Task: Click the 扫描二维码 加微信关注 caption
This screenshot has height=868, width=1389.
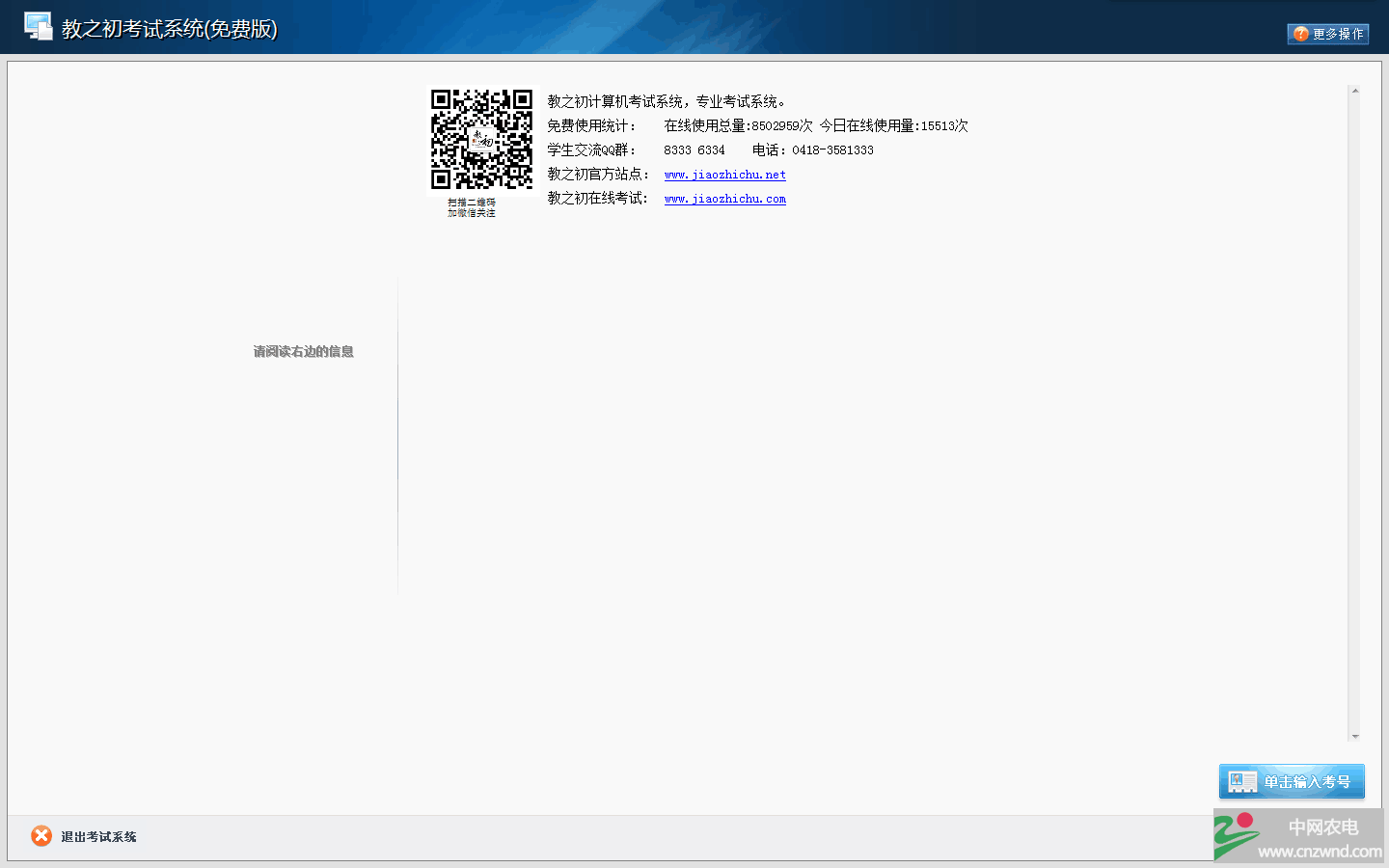Action: (x=472, y=208)
